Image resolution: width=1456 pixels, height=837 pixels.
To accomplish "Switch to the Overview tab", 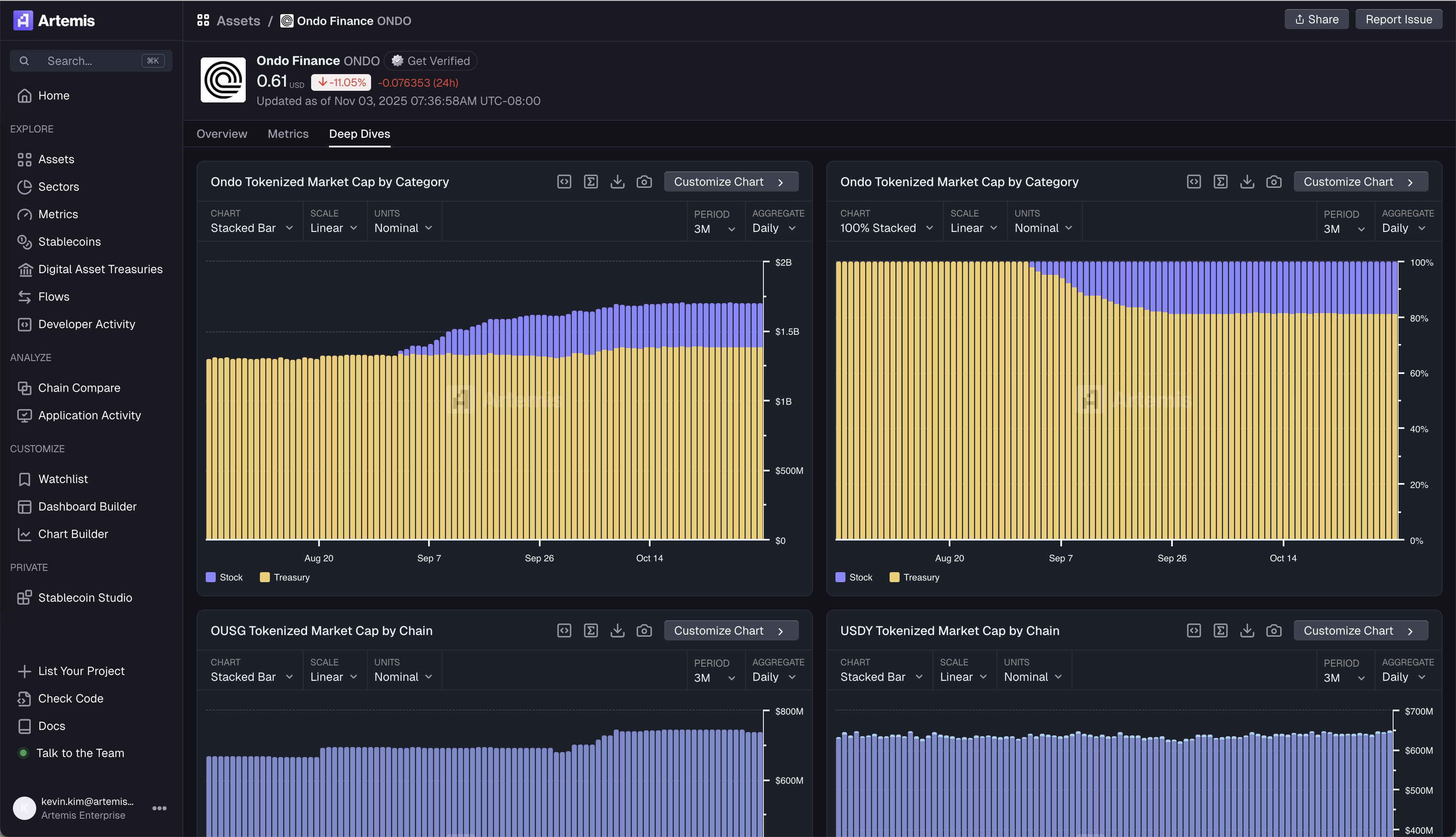I will [221, 134].
